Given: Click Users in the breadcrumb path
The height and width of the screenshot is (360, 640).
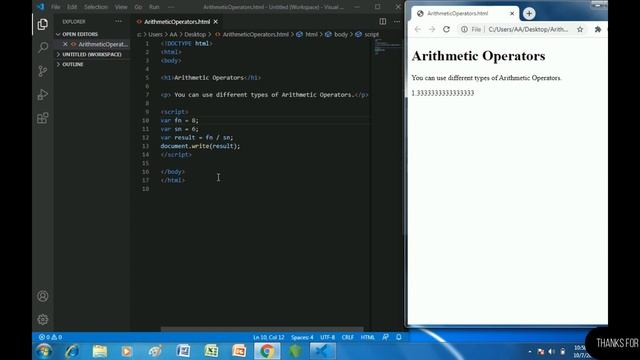Looking at the screenshot, I should pyautogui.click(x=155, y=35).
